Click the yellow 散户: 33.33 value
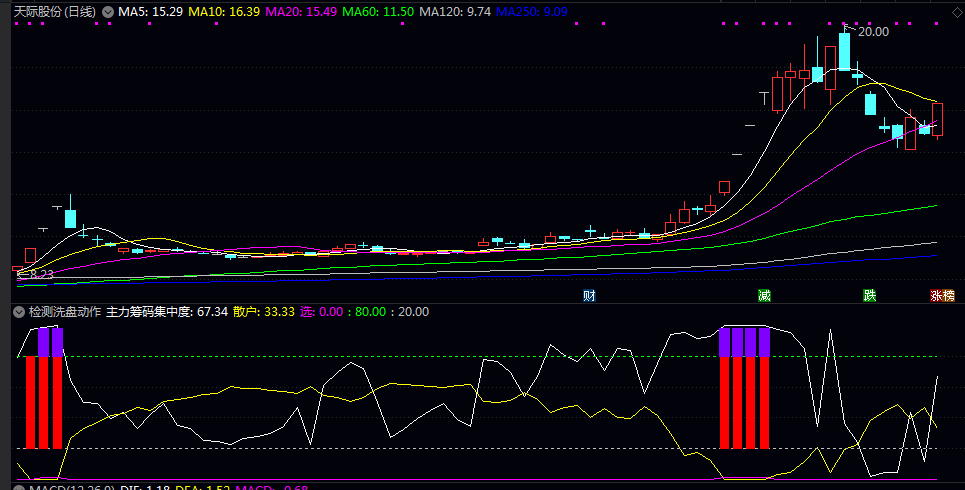The height and width of the screenshot is (490, 965). point(263,312)
